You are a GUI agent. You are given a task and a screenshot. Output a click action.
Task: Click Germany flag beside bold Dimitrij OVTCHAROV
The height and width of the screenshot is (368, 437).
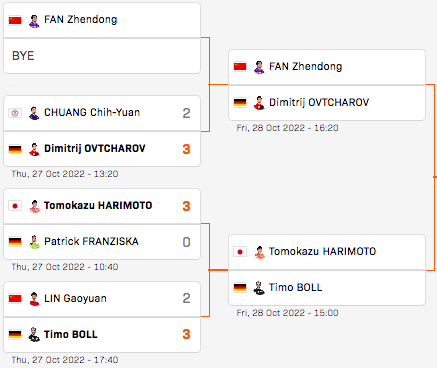coord(15,149)
